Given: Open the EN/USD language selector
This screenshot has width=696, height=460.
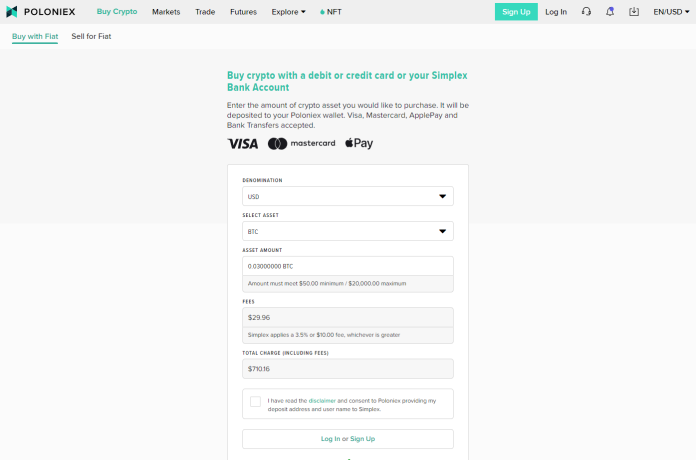Looking at the screenshot, I should [x=671, y=12].
